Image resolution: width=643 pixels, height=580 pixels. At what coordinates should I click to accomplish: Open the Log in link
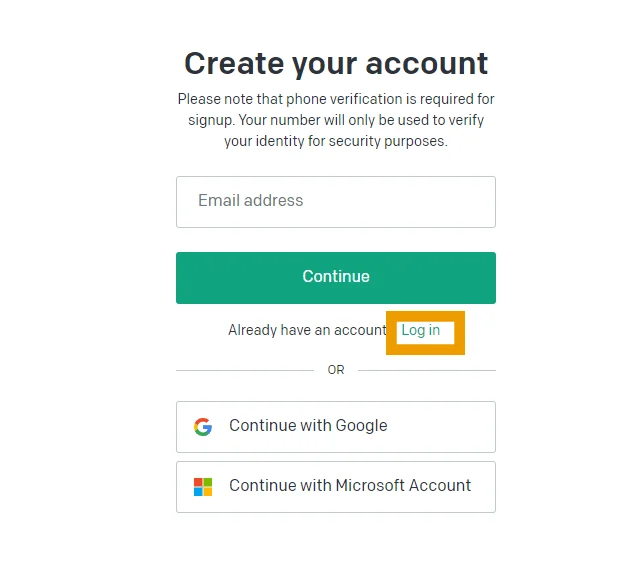(421, 331)
